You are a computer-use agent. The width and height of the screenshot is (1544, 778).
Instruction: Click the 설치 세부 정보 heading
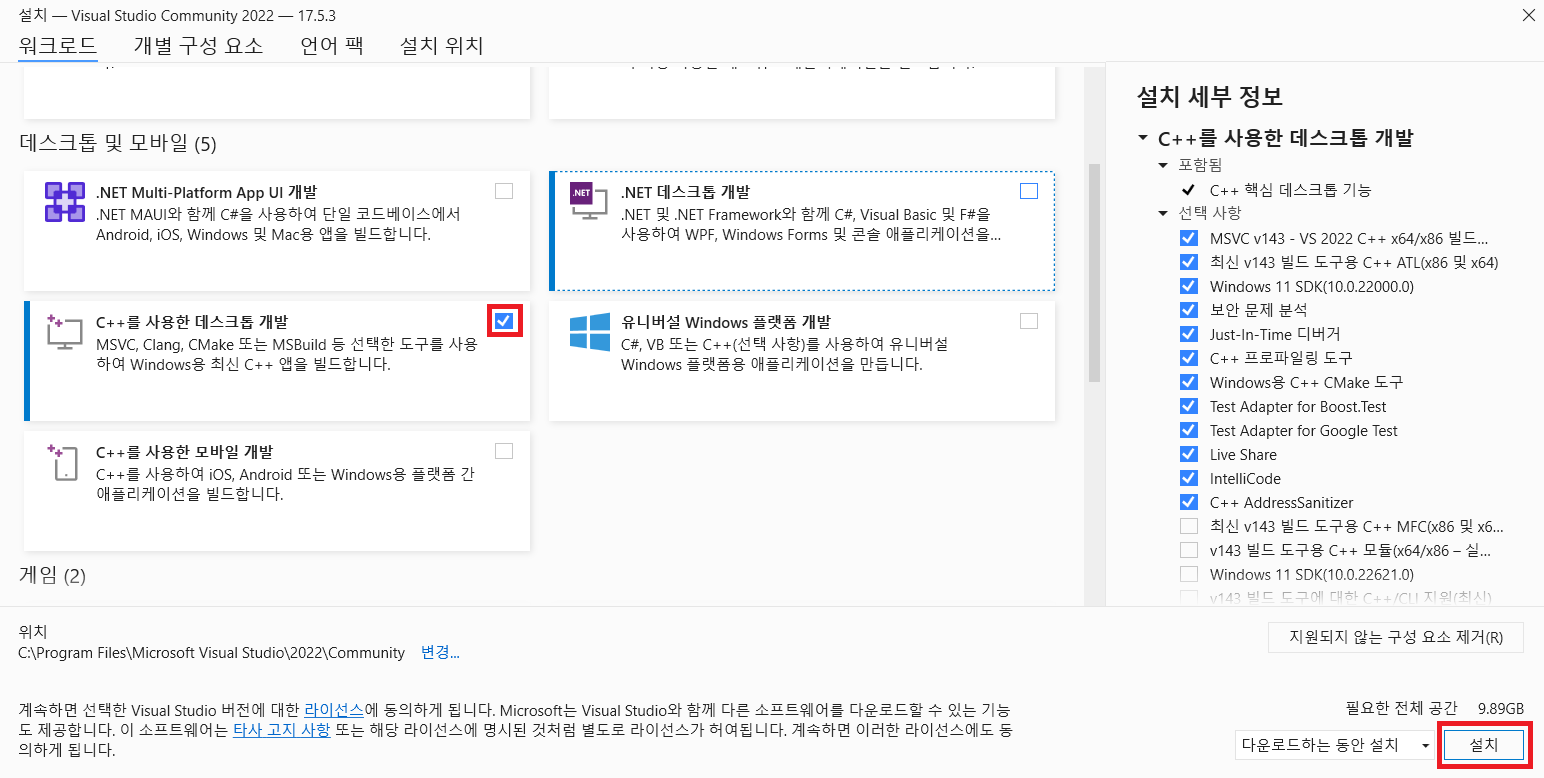1210,97
